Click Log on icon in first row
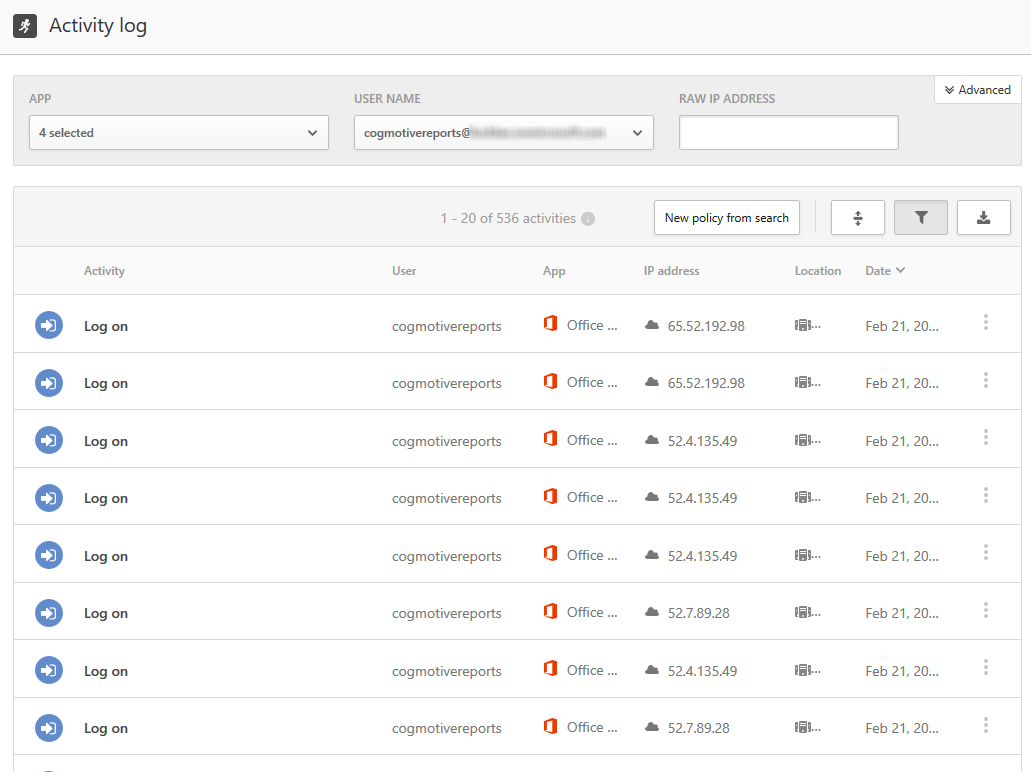The height and width of the screenshot is (772, 1031). point(49,326)
